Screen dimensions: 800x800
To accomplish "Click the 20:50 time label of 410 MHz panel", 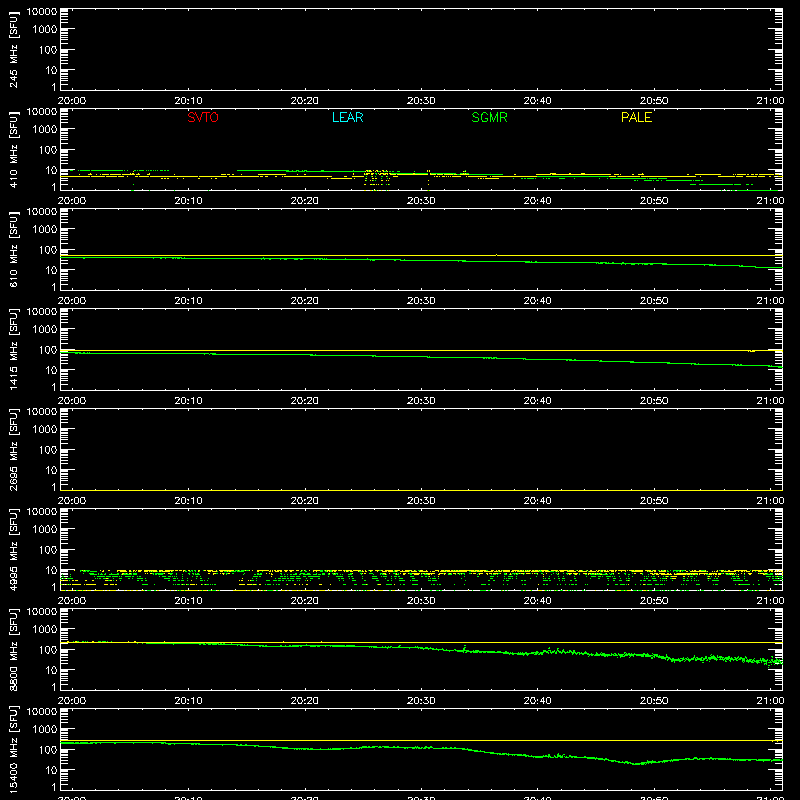I will (654, 201).
